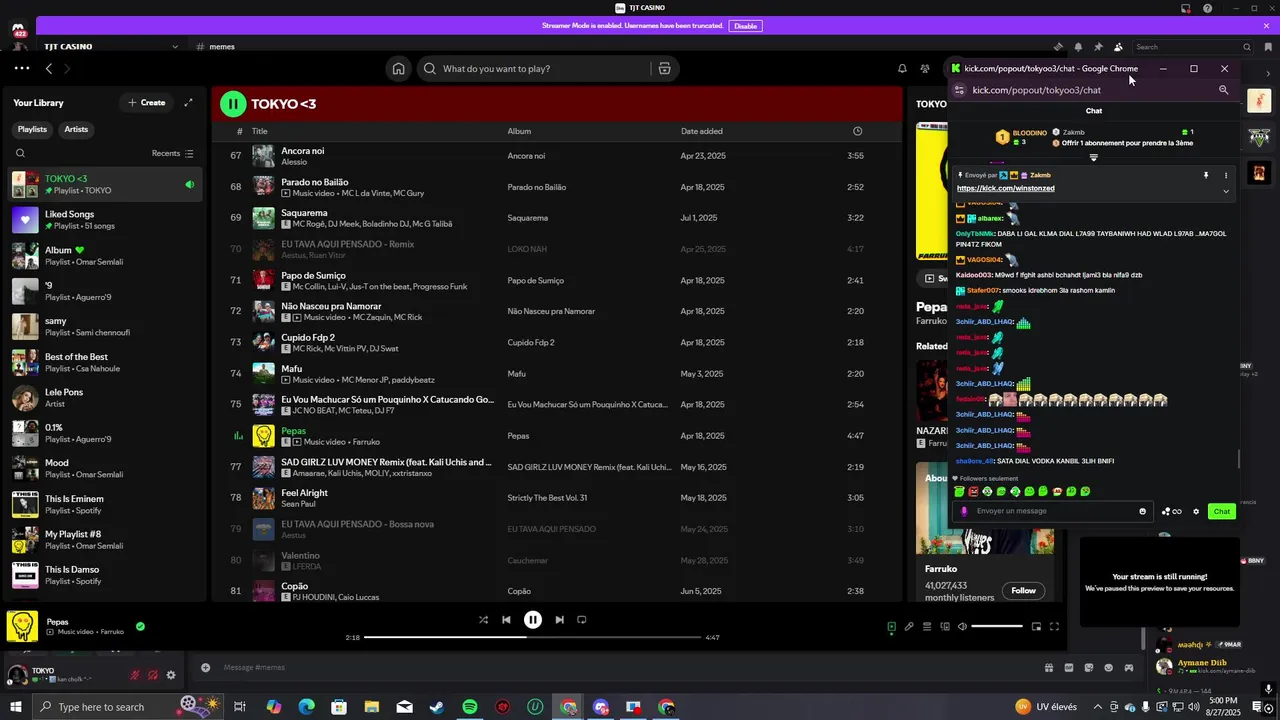The width and height of the screenshot is (1280, 720).
Task: Seek in the song progress bar
Action: tap(533, 637)
